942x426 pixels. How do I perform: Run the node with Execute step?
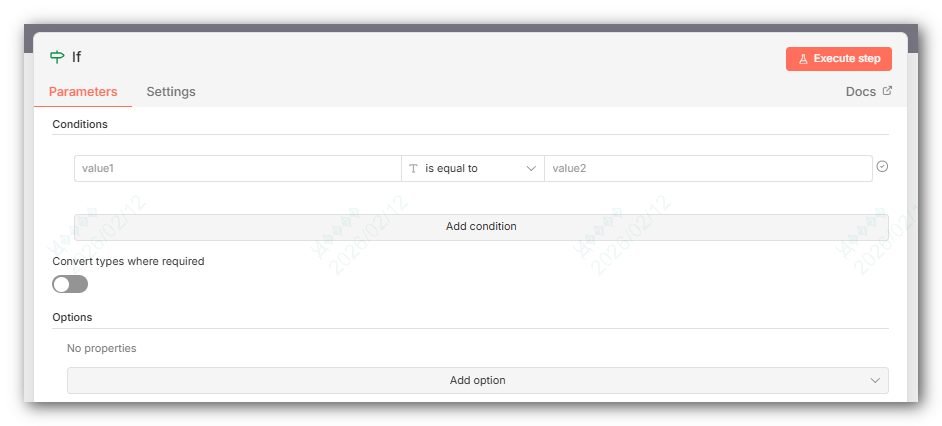coord(839,59)
